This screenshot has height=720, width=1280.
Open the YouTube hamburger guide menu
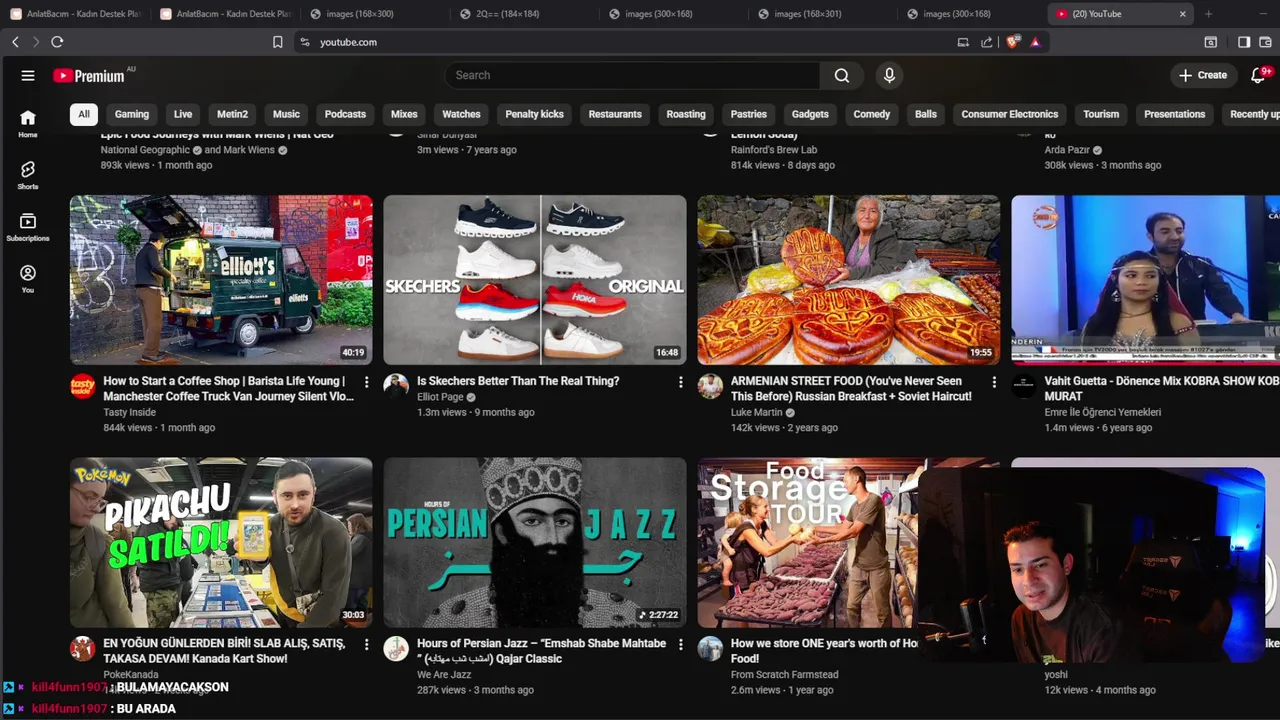28,75
